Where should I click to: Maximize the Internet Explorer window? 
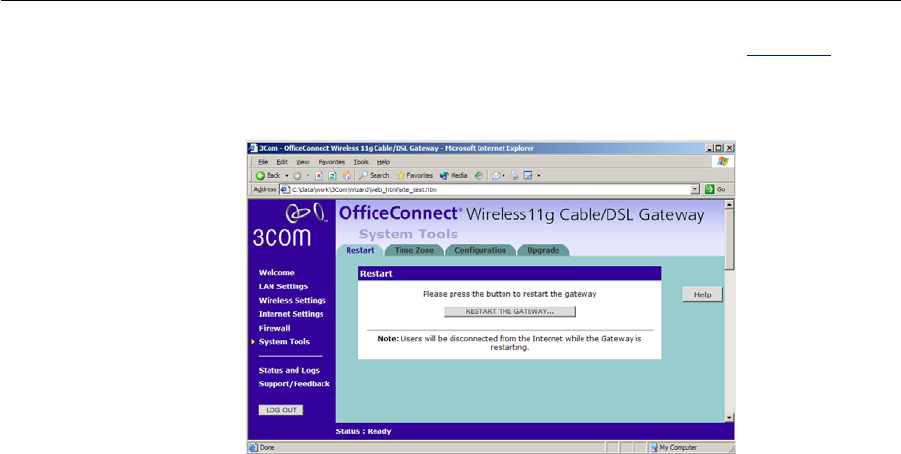(x=718, y=148)
